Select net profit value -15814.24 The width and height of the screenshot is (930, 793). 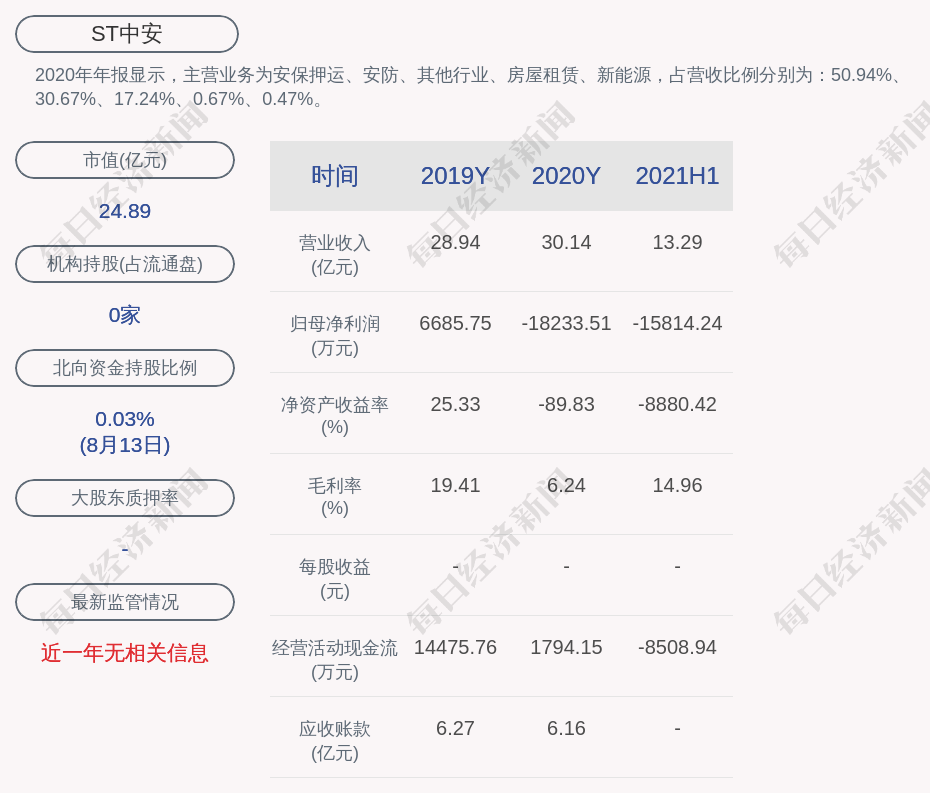677,323
